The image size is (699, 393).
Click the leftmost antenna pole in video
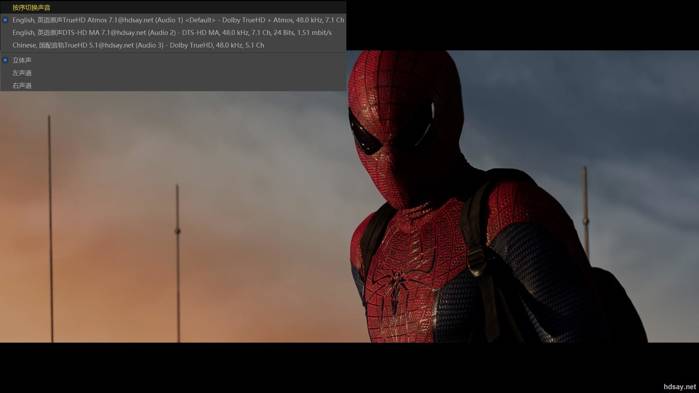coord(50,229)
